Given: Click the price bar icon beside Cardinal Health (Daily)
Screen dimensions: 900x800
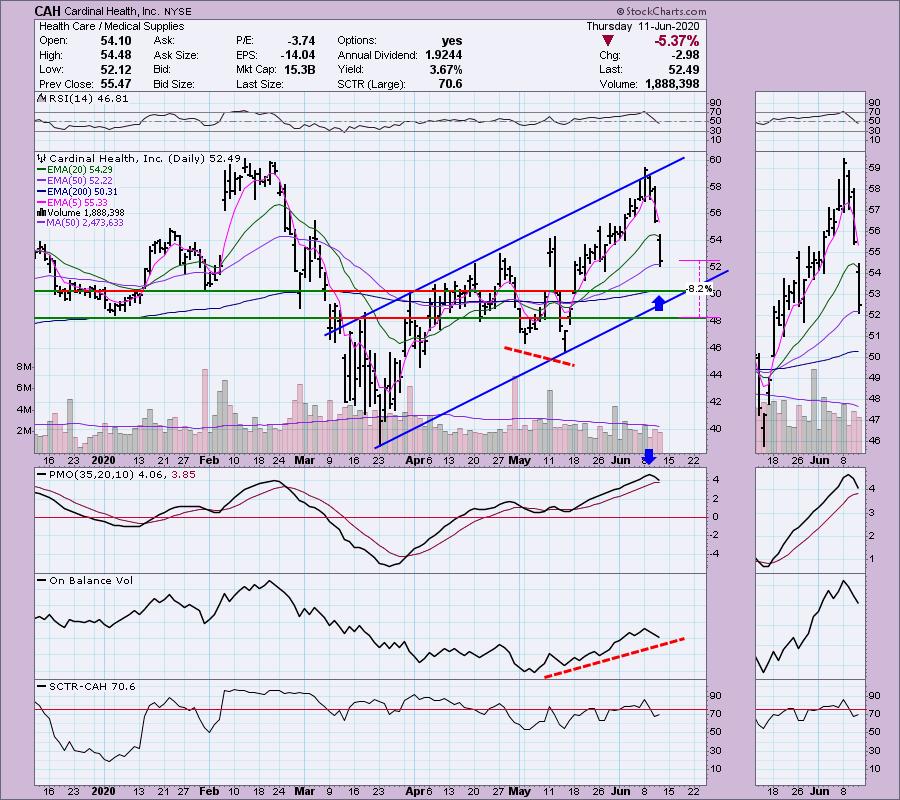Looking at the screenshot, I should point(42,158).
